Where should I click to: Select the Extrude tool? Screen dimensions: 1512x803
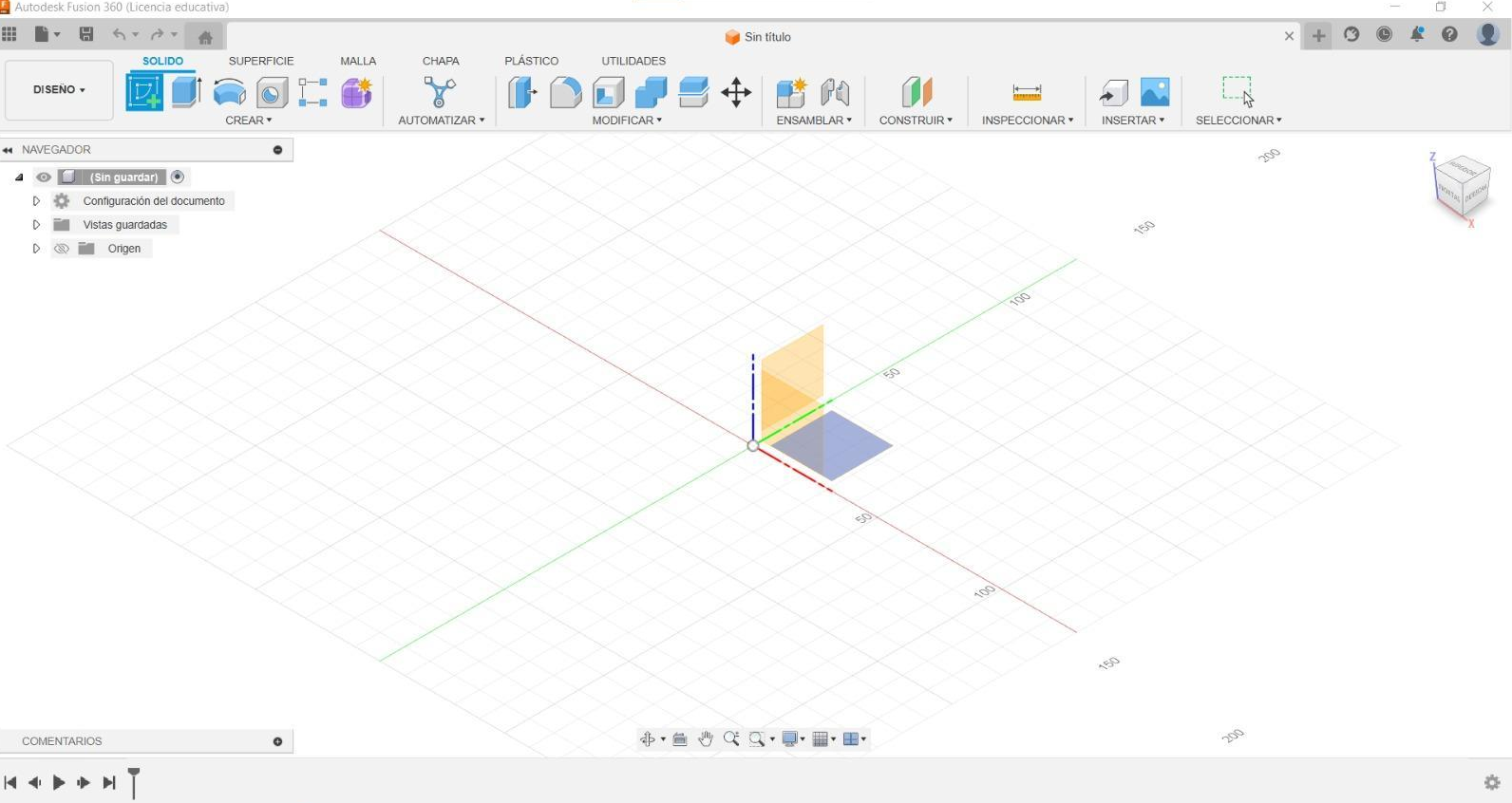click(x=186, y=92)
